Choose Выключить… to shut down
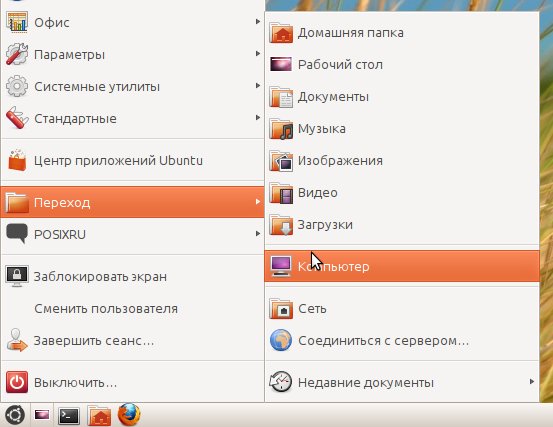Screen dimensions: 553x427 click(133, 383)
